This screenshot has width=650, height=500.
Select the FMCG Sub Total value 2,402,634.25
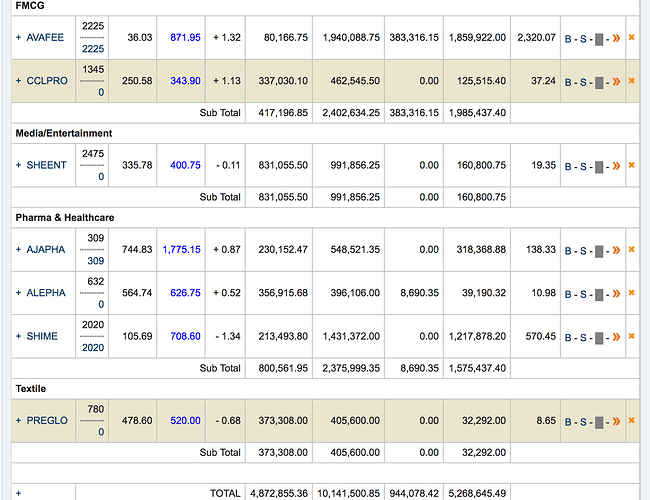click(x=351, y=113)
